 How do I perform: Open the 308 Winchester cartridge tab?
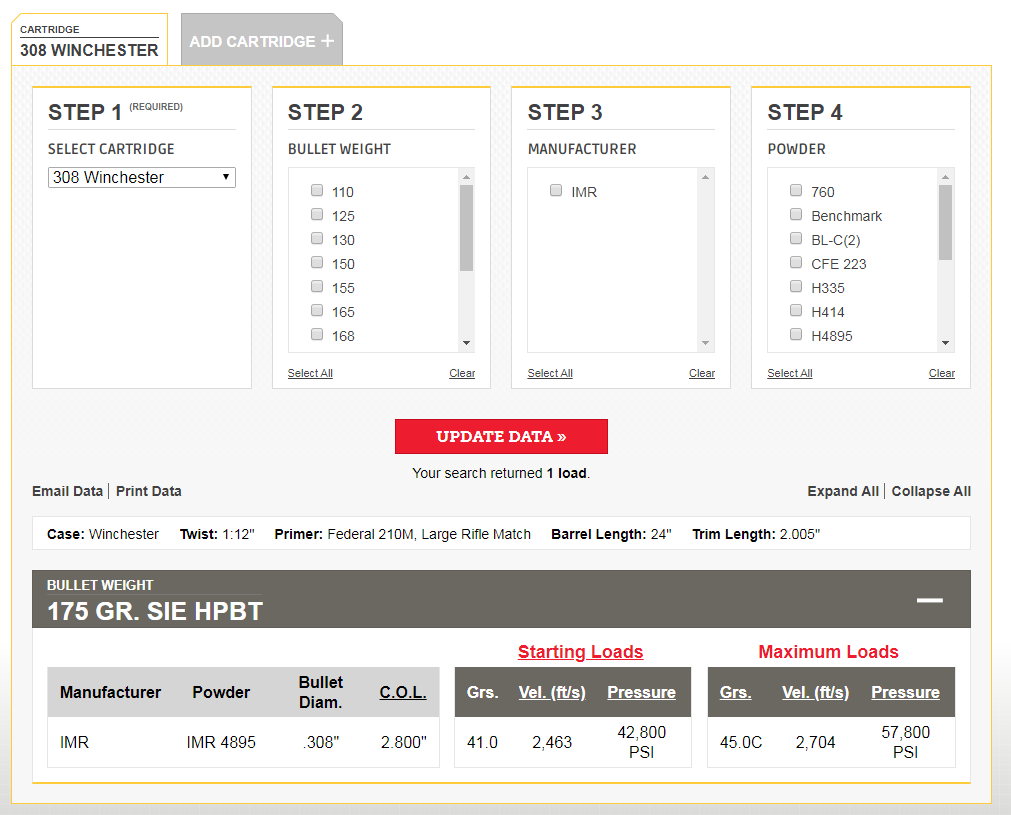click(x=90, y=40)
